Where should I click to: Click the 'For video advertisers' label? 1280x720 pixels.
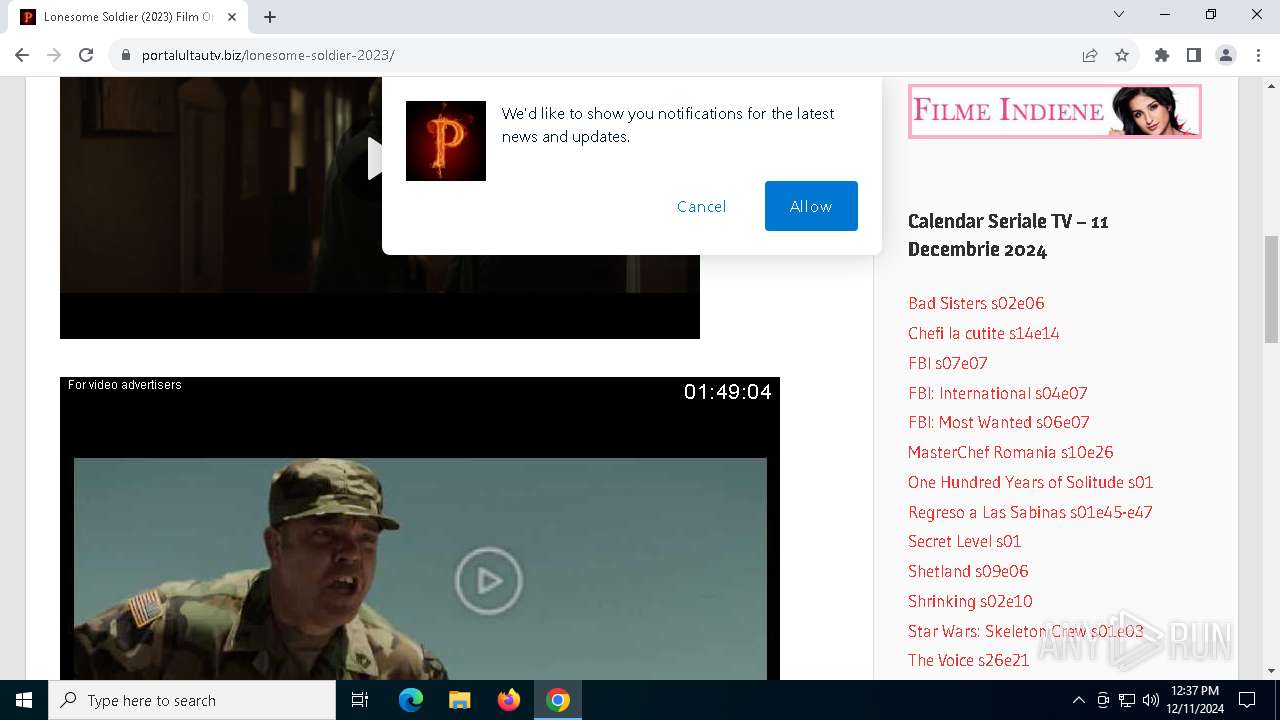125,385
